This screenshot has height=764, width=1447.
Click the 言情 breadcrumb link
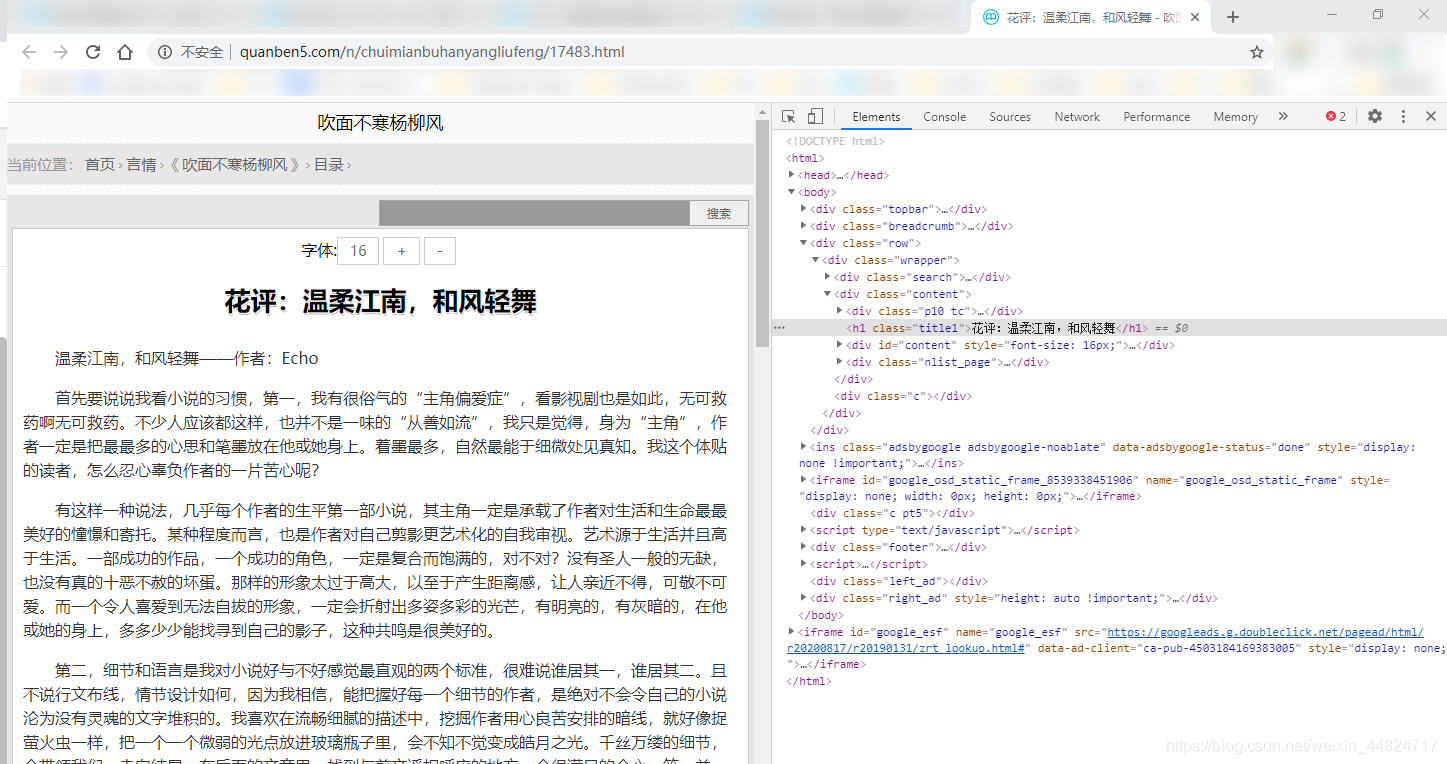(141, 165)
